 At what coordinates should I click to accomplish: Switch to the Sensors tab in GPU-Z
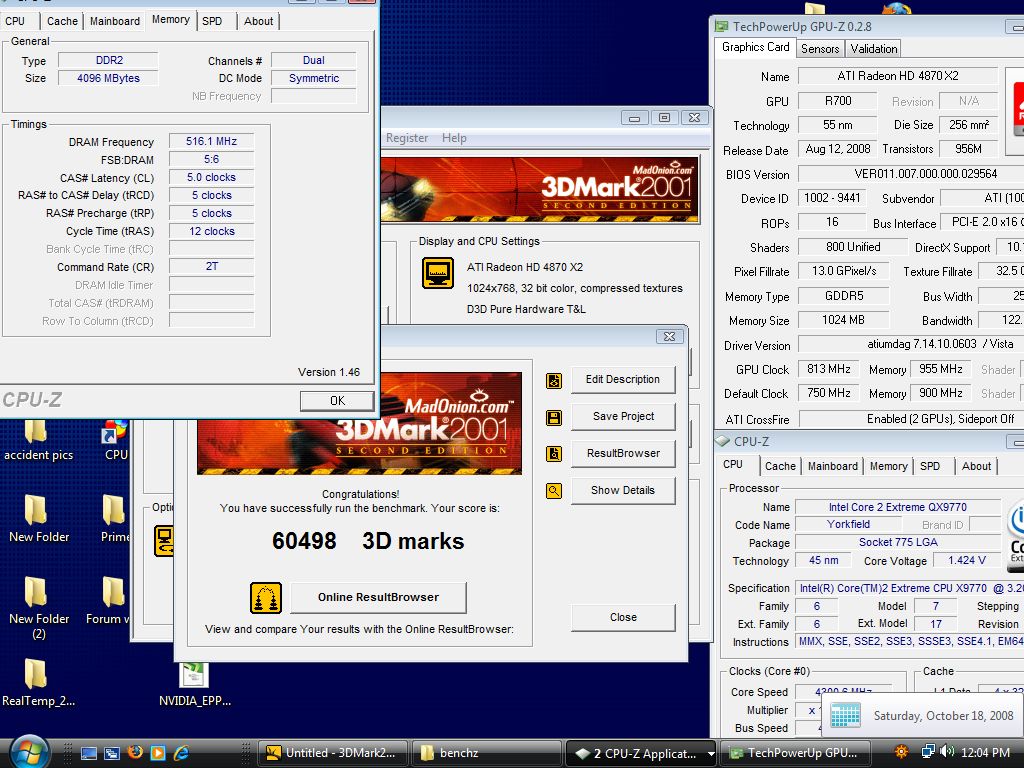pos(820,49)
